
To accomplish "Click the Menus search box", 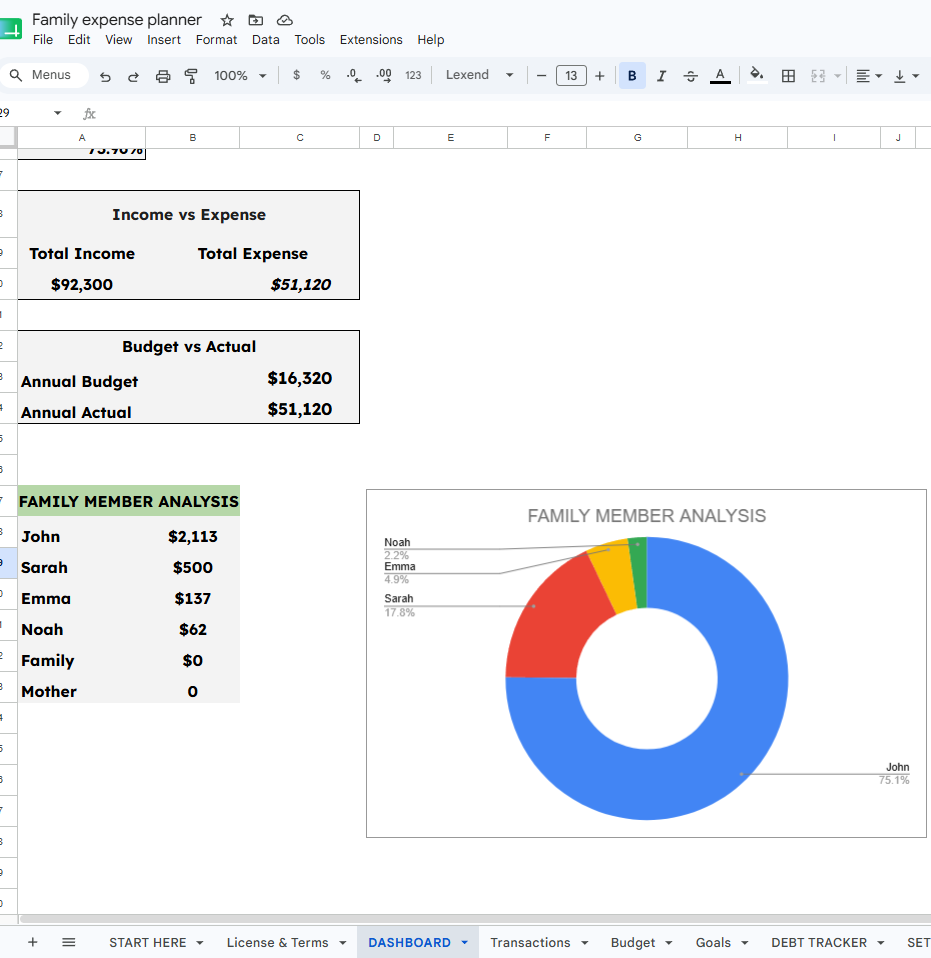I will [x=44, y=75].
